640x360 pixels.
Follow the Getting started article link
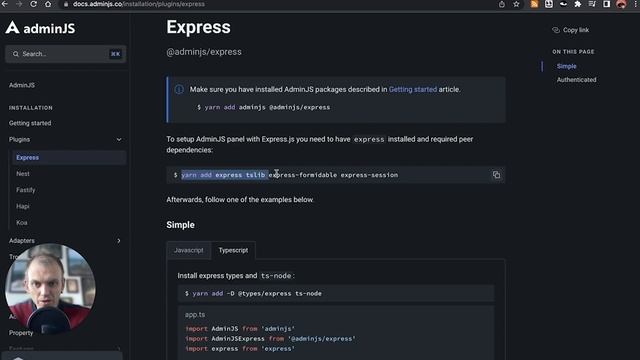click(413, 89)
